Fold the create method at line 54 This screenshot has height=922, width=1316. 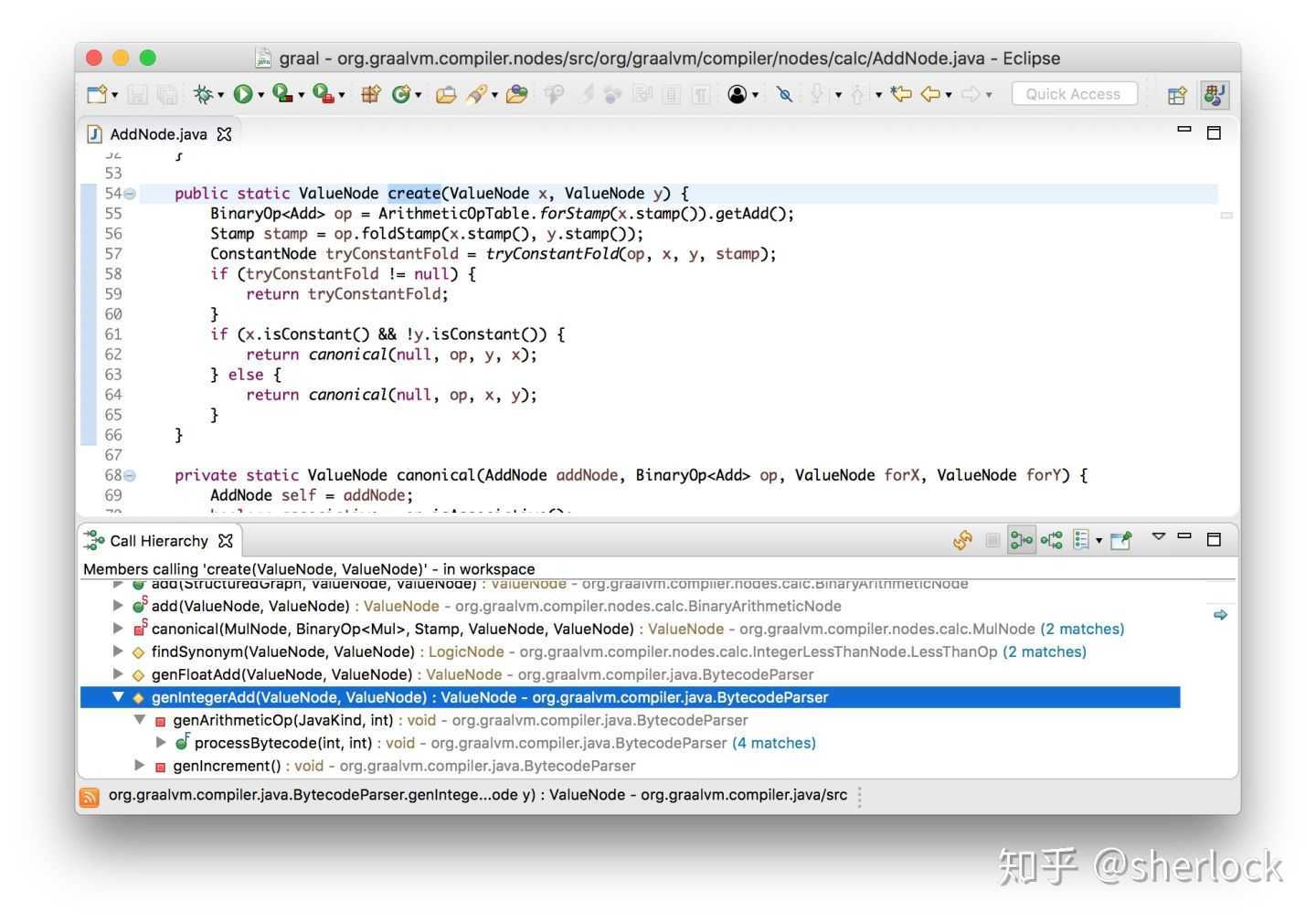pos(130,194)
